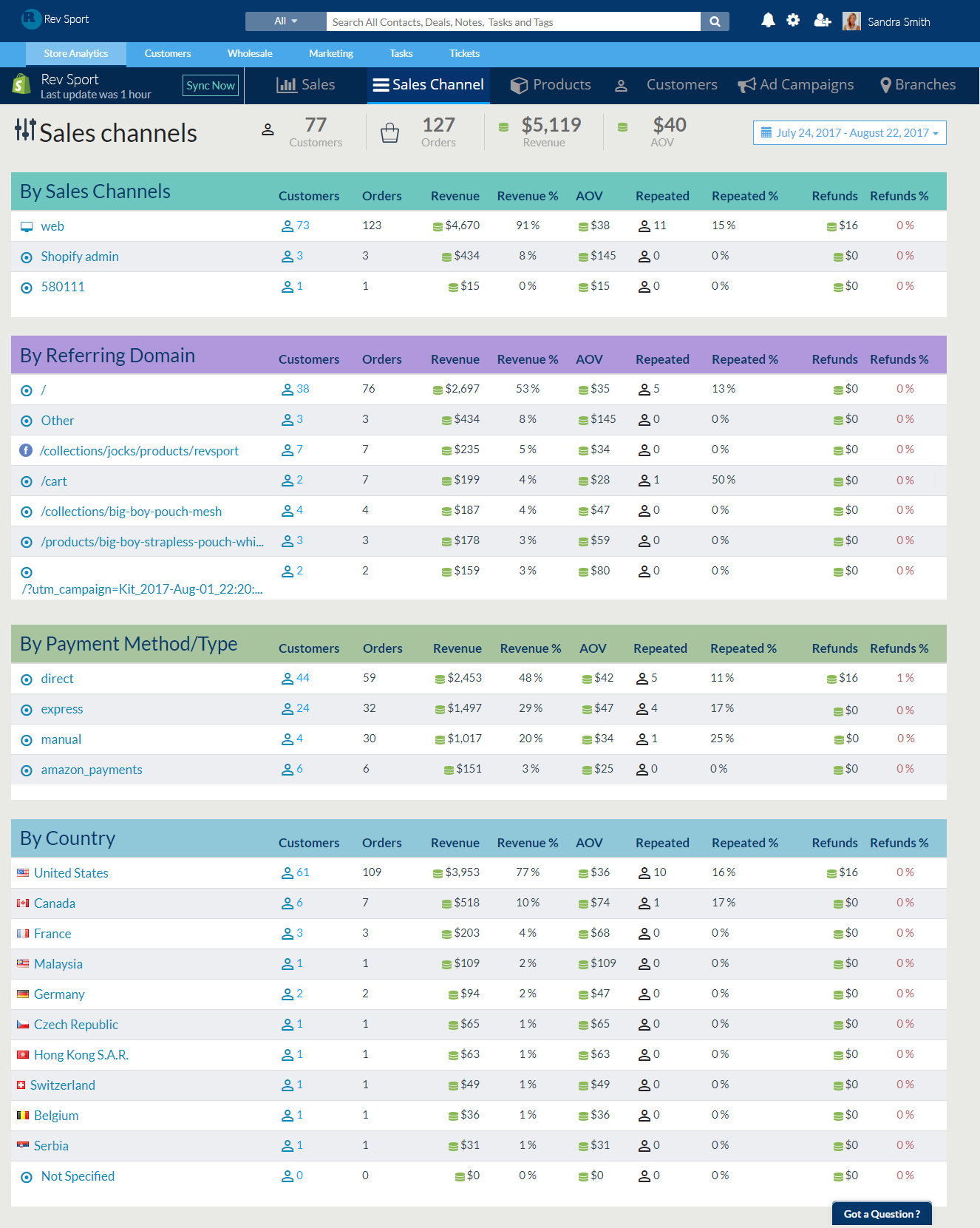Click the 77 Customers summary
Viewport: 980px width, 1228px height.
click(316, 132)
